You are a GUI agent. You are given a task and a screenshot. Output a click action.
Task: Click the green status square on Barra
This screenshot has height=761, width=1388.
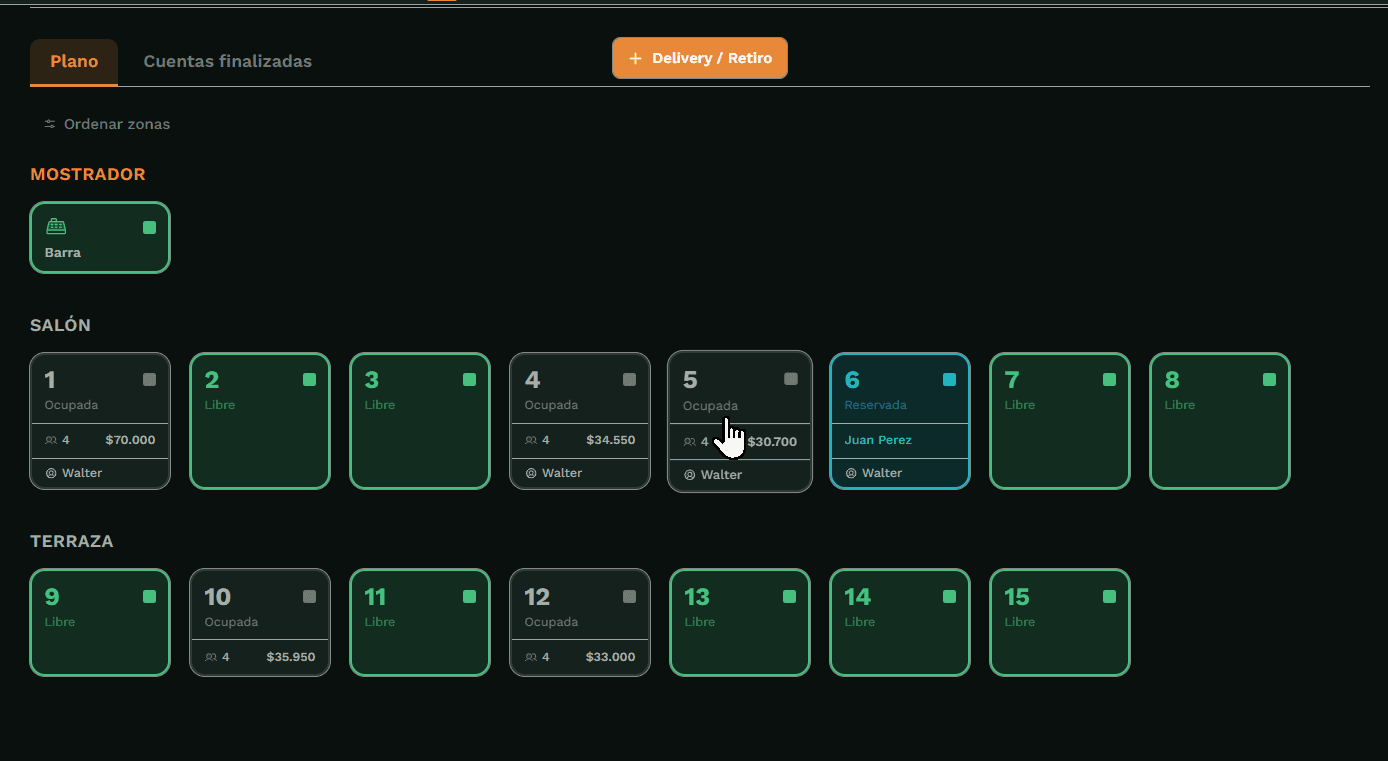[149, 228]
